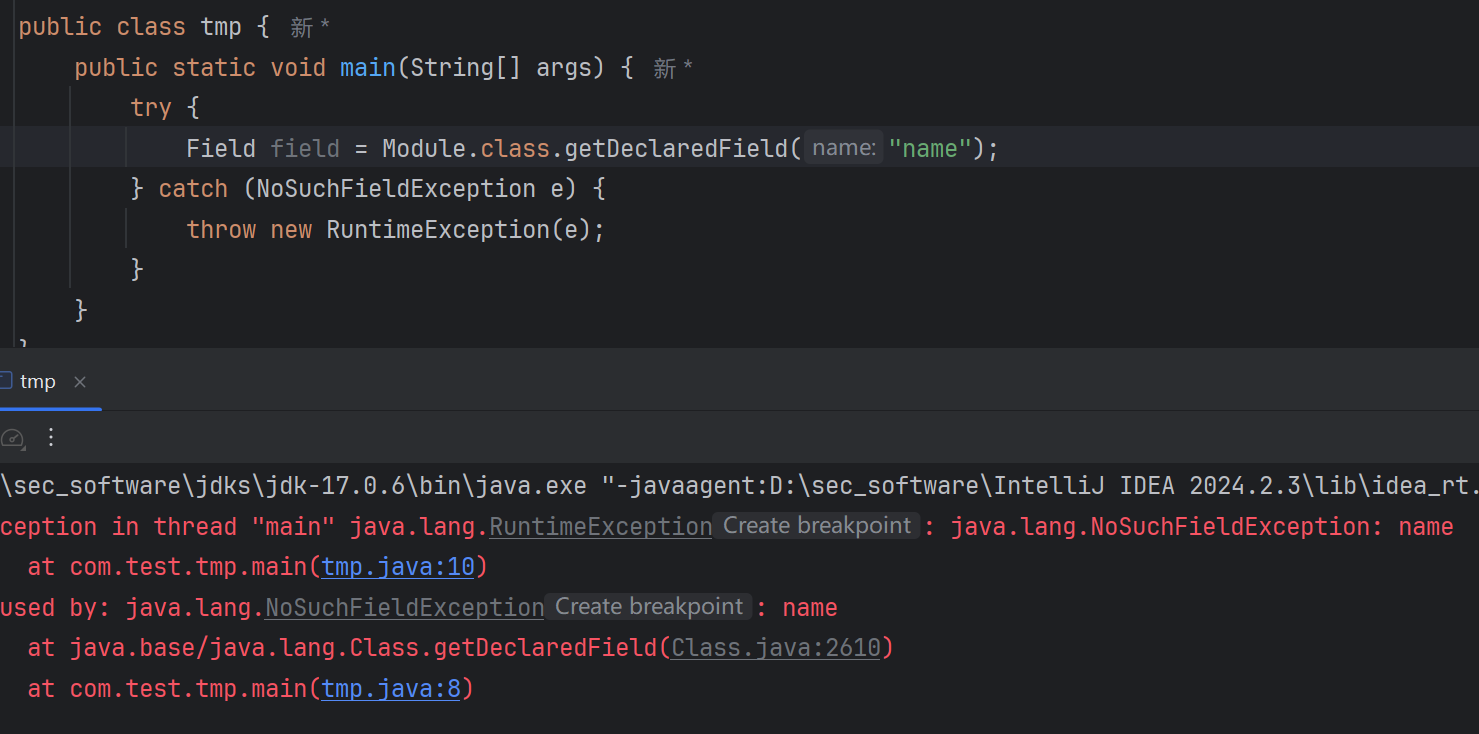Jump to Class.java:2610 in stack trace
Image resolution: width=1479 pixels, height=734 pixels.
coord(776,648)
